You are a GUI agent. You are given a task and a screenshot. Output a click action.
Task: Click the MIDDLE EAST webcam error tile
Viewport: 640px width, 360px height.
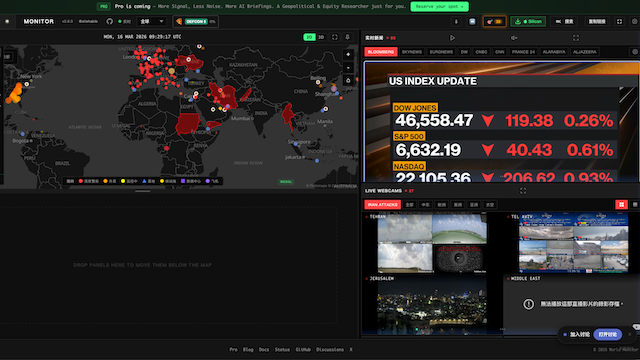click(571, 305)
